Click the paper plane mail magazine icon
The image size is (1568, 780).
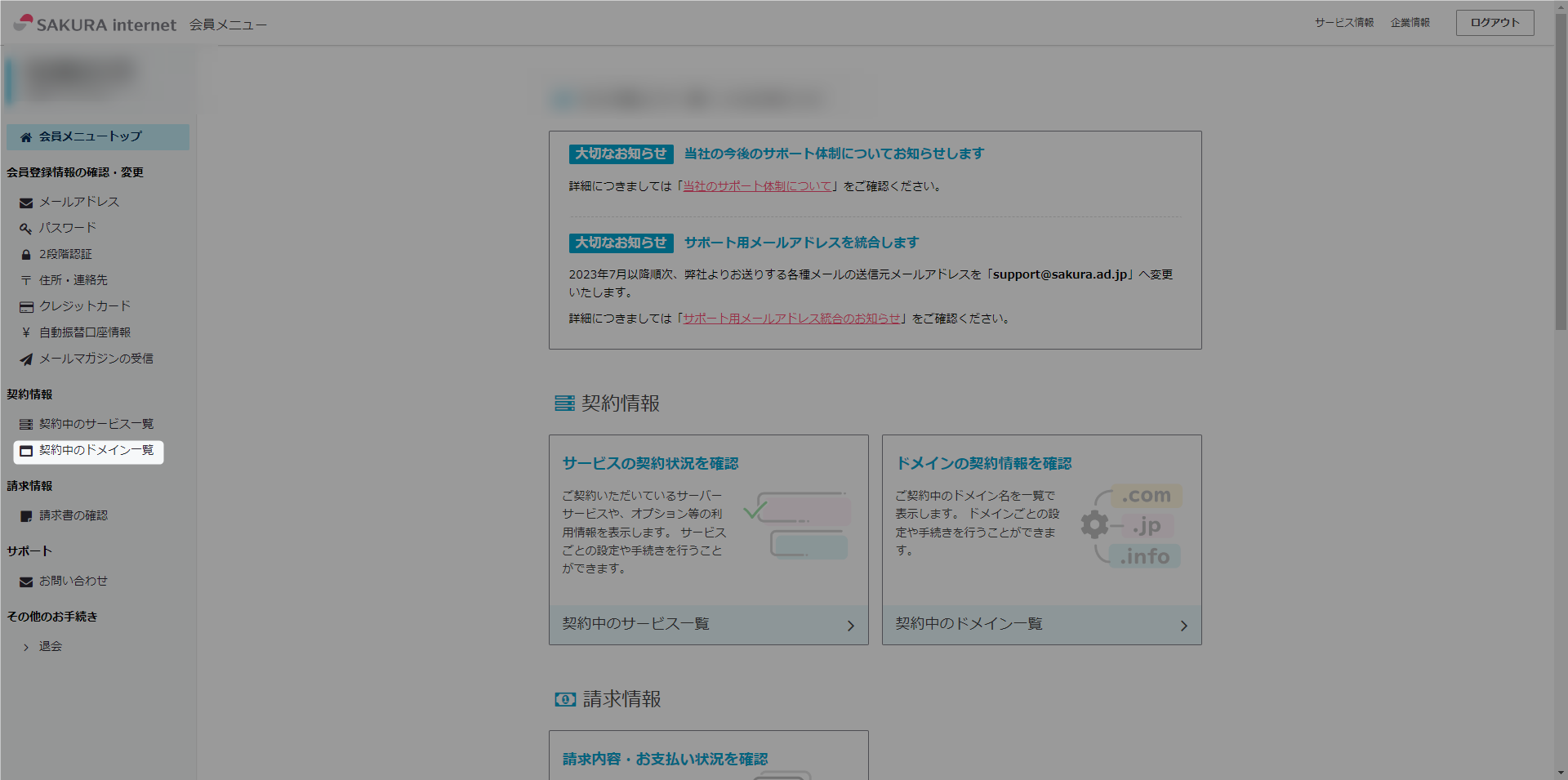pyautogui.click(x=26, y=359)
